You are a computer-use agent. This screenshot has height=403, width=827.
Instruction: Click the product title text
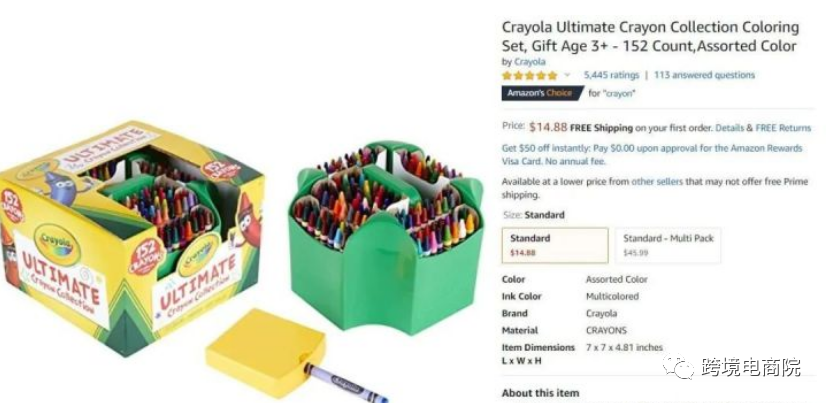[650, 36]
